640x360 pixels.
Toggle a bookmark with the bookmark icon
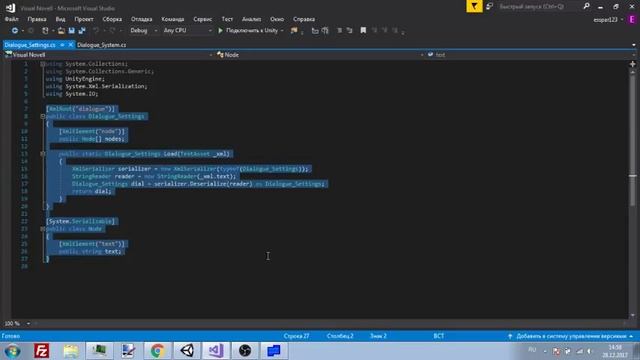(363, 31)
